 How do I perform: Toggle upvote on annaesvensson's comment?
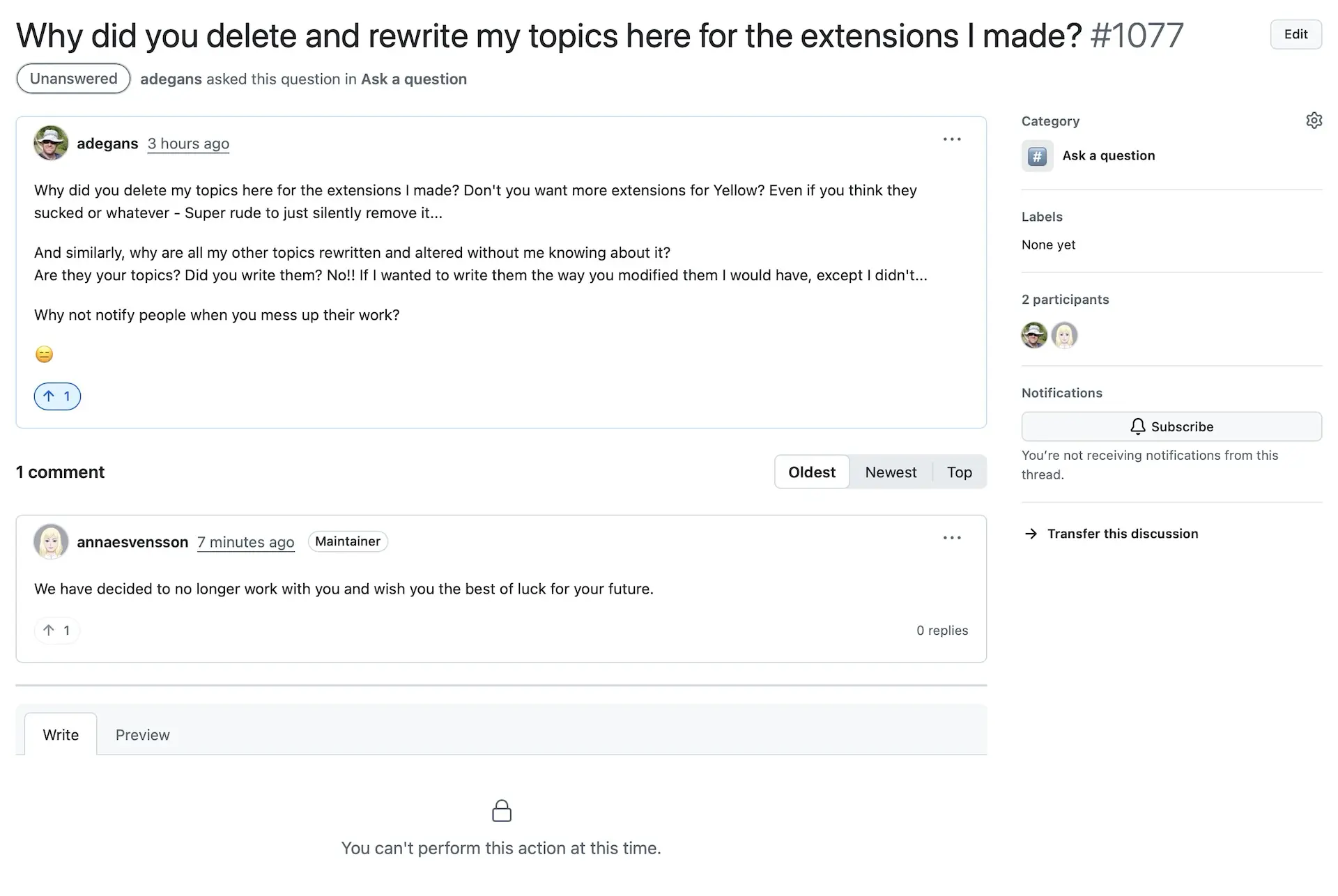click(x=57, y=631)
